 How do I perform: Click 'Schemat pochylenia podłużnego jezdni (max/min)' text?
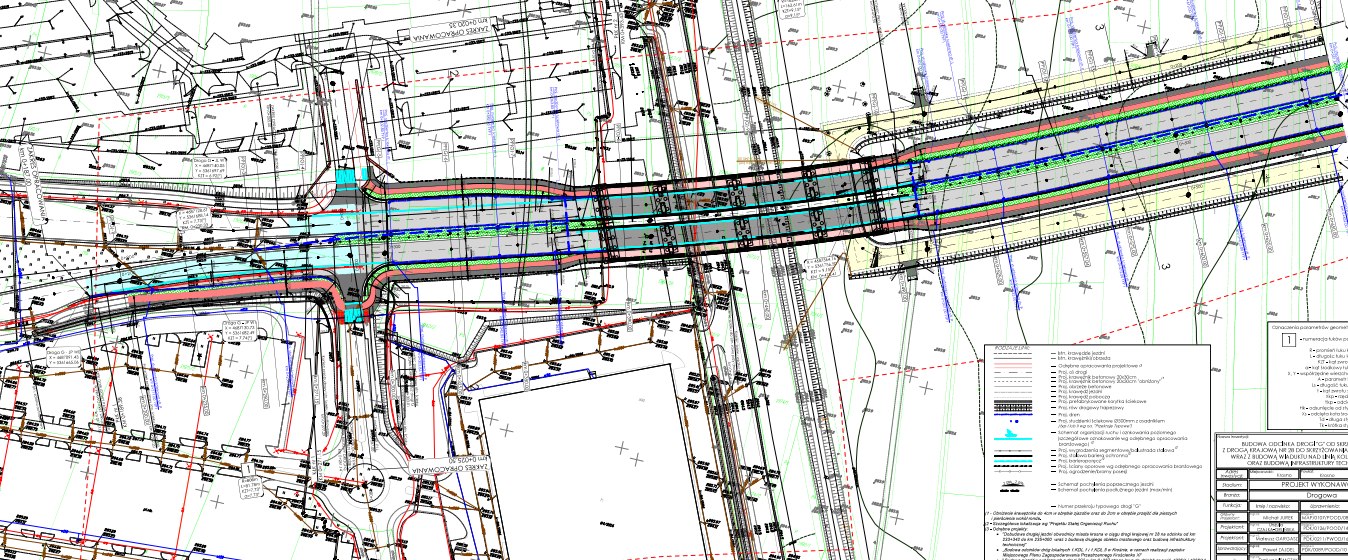click(x=1115, y=489)
